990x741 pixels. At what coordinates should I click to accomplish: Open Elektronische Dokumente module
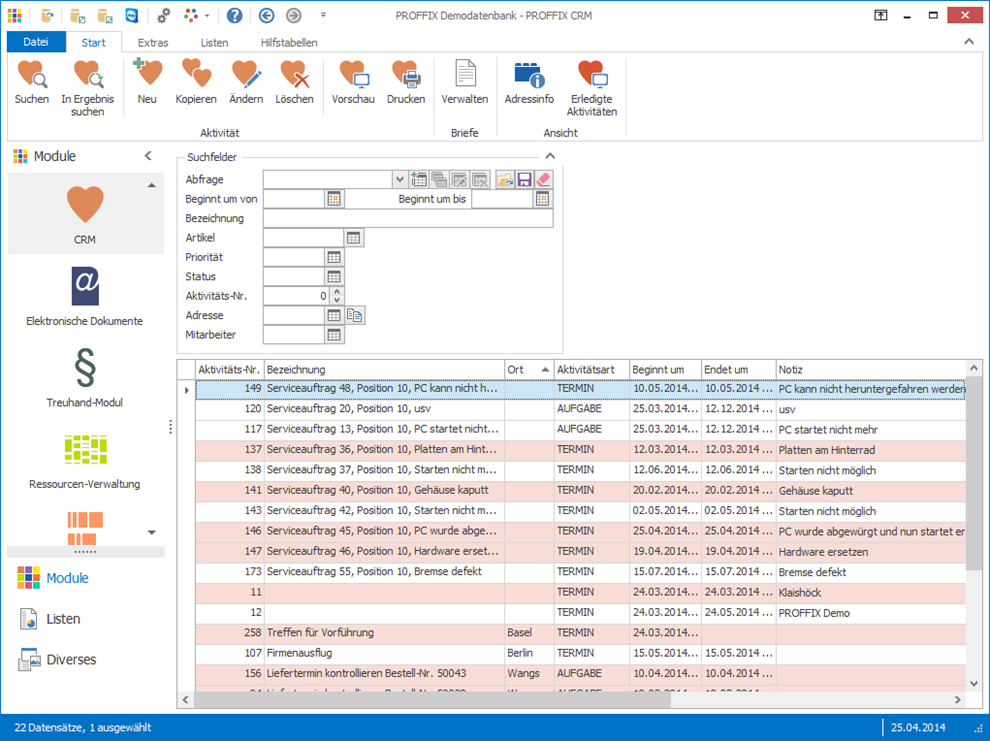click(85, 297)
